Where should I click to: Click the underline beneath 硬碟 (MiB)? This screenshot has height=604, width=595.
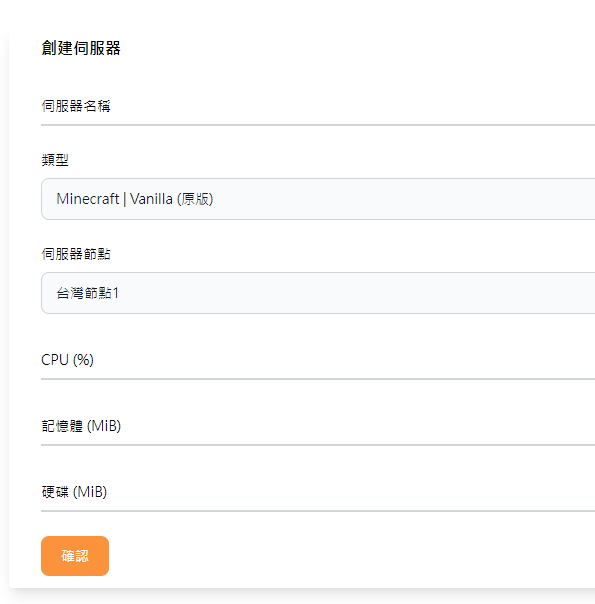tap(318, 511)
